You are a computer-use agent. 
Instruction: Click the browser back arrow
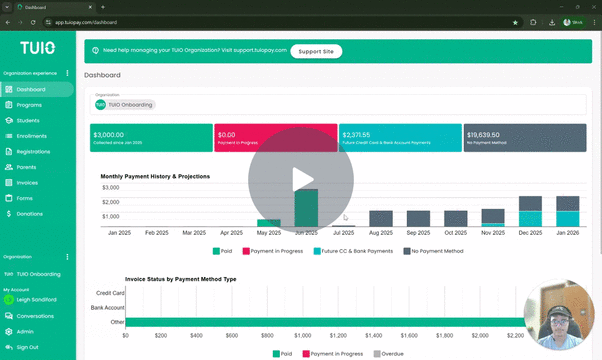8,22
